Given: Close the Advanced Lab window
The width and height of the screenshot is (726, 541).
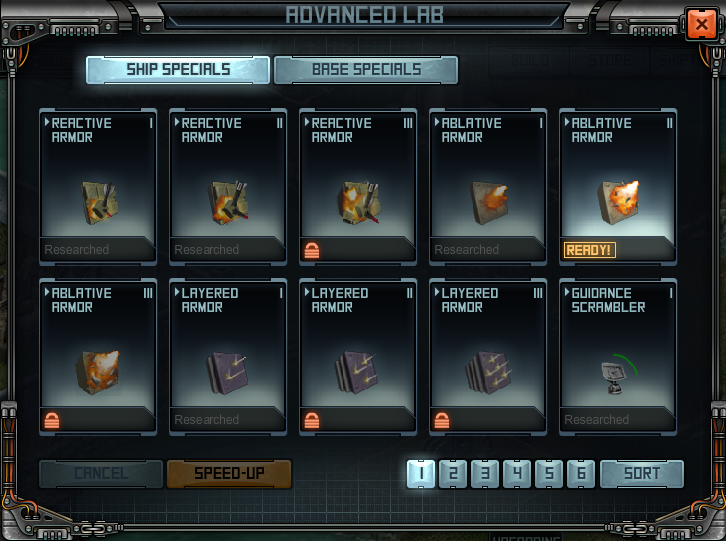Looking at the screenshot, I should coord(701,24).
